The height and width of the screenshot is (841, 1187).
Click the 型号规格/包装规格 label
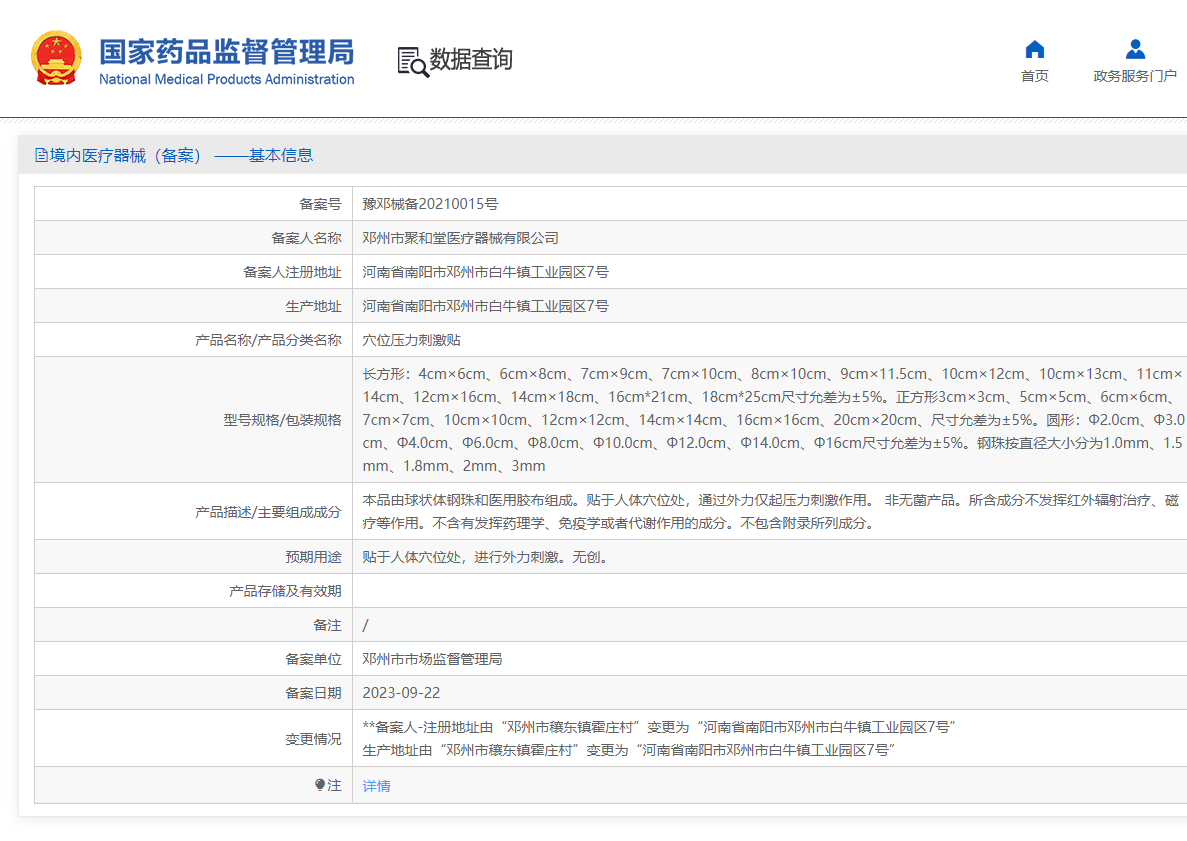282,419
